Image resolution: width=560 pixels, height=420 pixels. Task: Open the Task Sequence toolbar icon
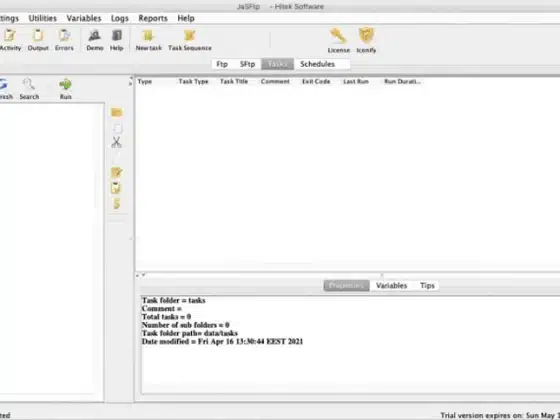coord(190,40)
